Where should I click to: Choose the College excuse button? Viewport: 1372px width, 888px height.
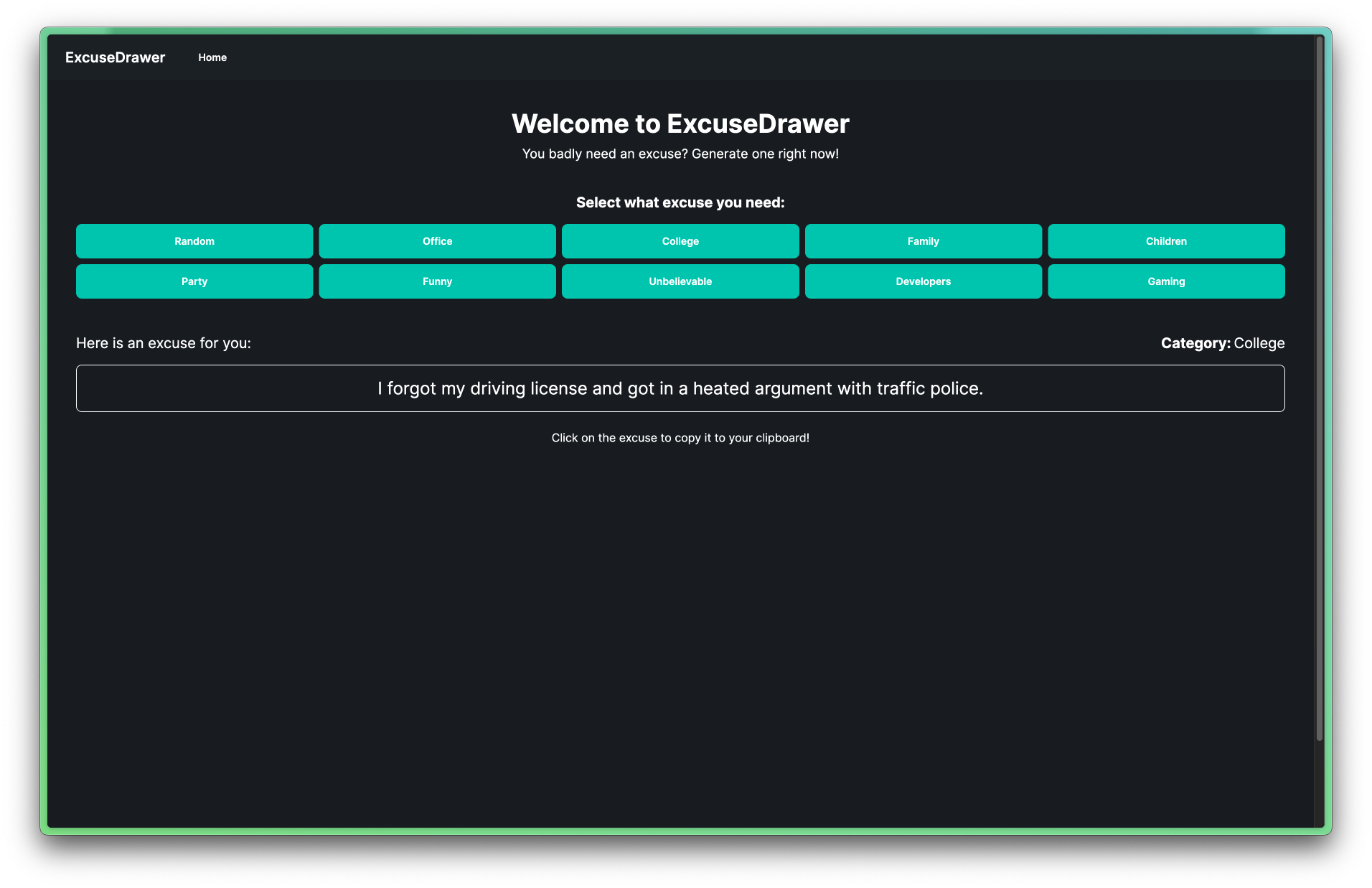tap(680, 241)
